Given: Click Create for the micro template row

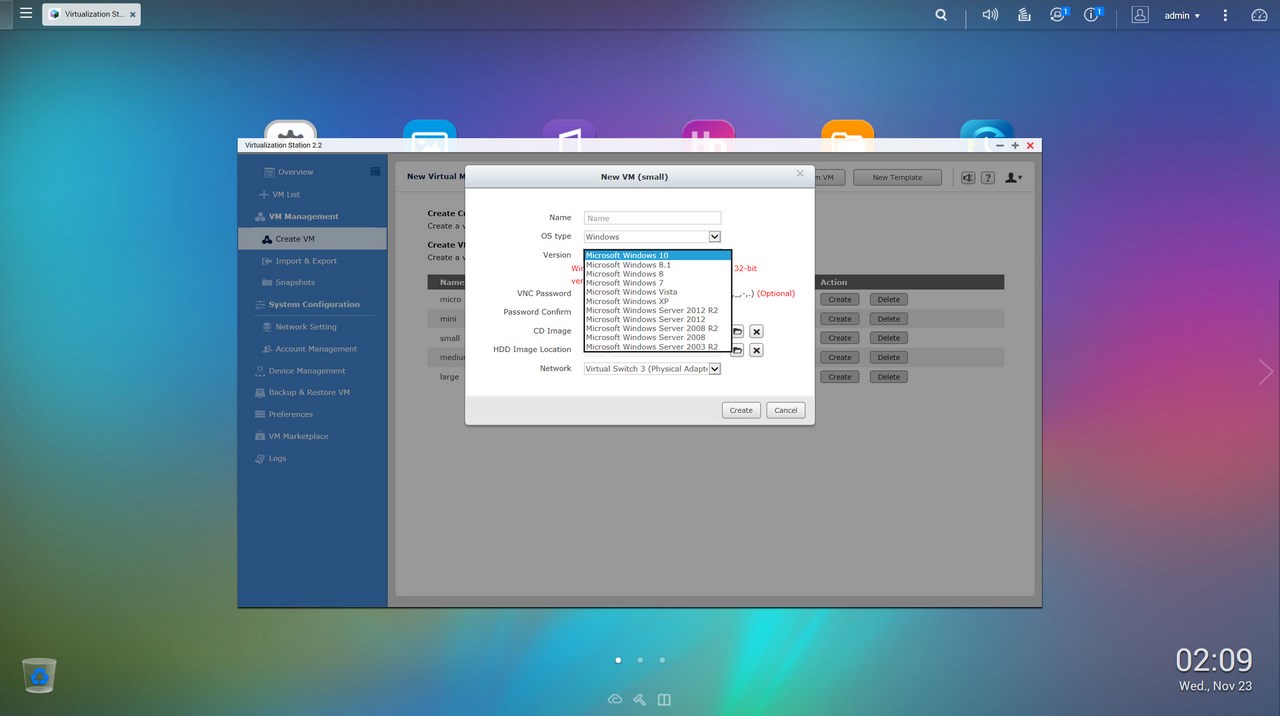Looking at the screenshot, I should pyautogui.click(x=840, y=300).
